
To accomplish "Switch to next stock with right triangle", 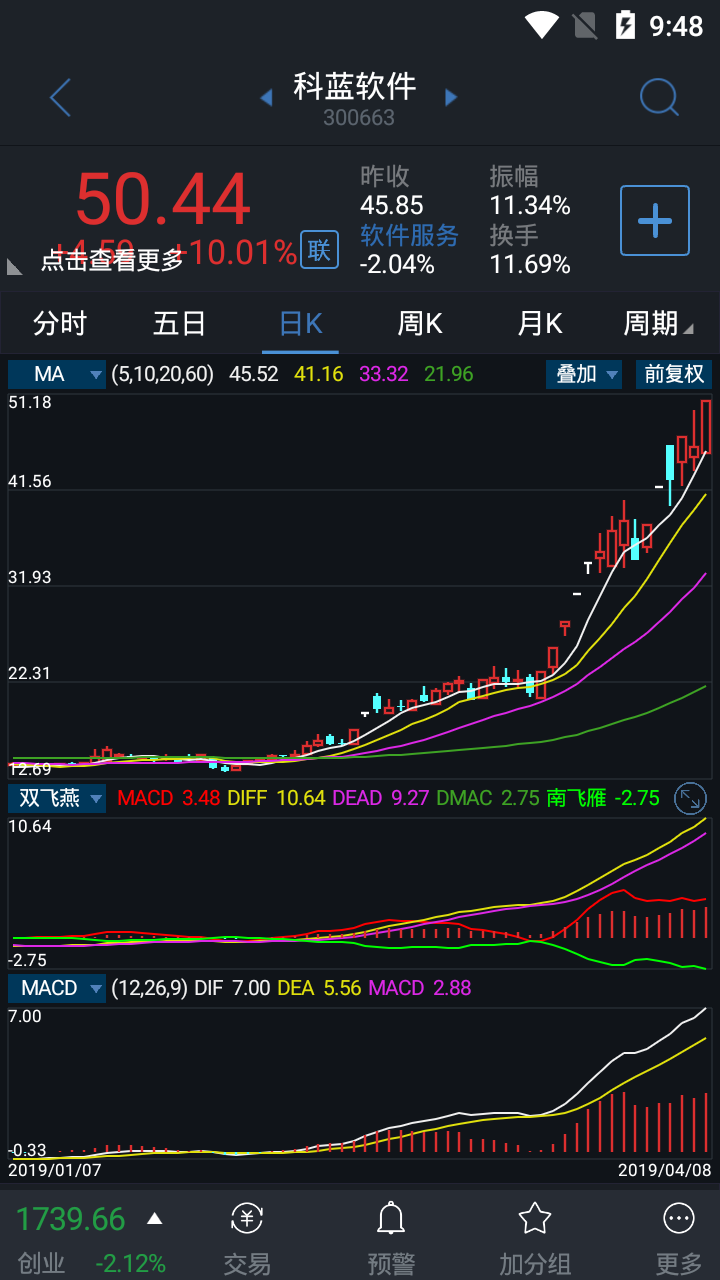I will tap(451, 97).
